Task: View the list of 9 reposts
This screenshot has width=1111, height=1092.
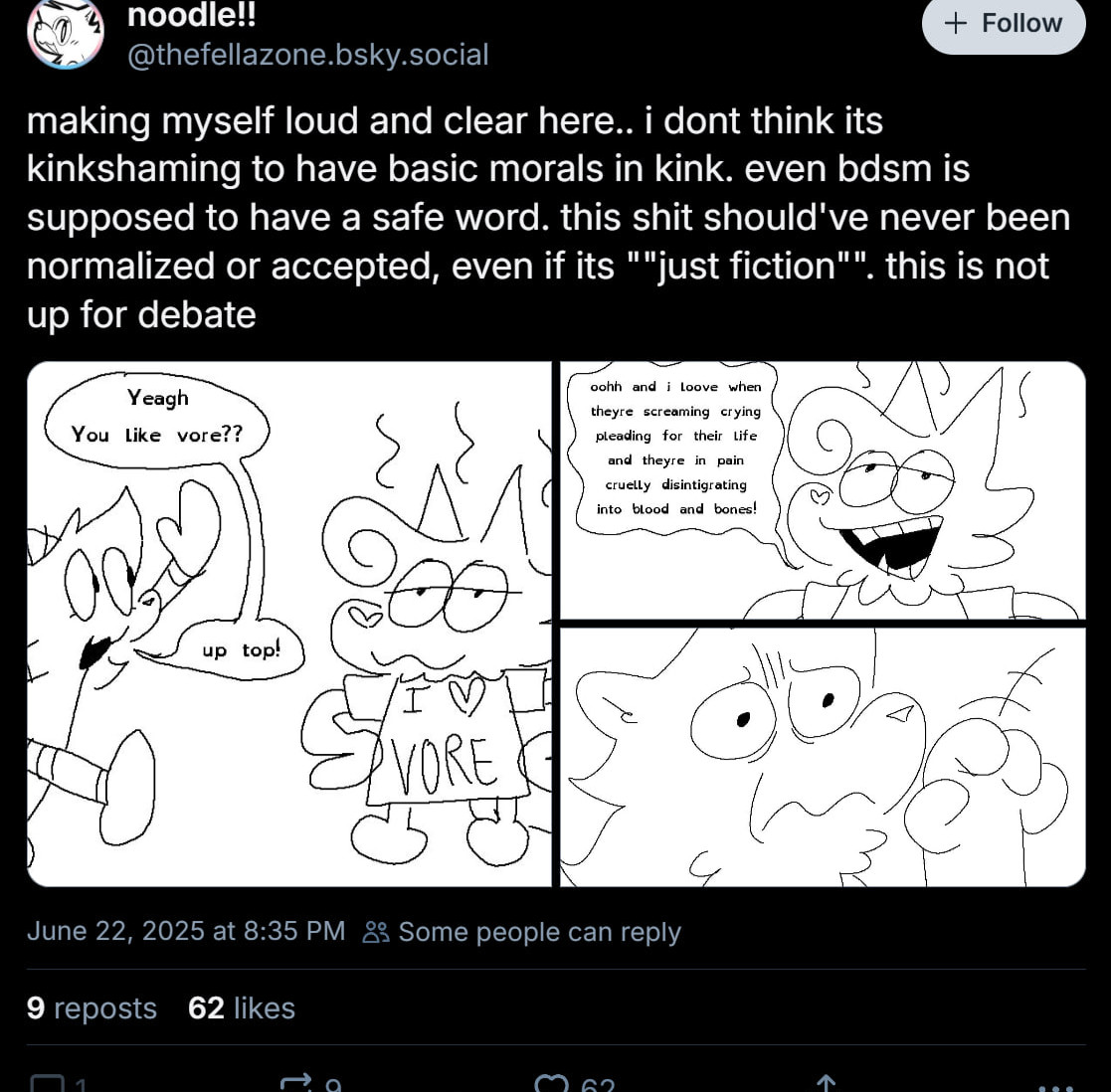Action: (92, 1007)
